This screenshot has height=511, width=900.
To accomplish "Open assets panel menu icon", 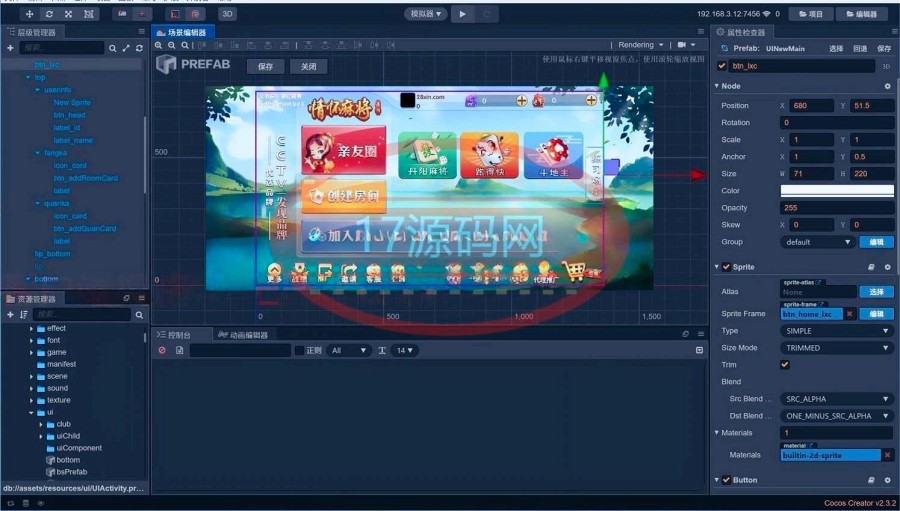I will tap(141, 298).
